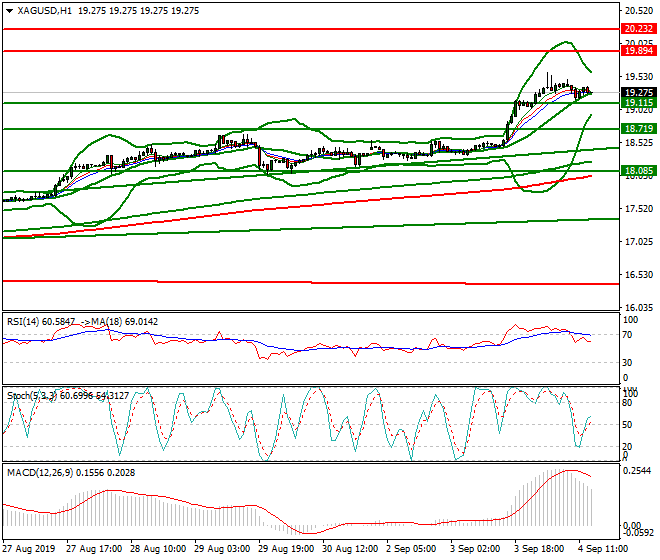
Task: Click the 28 Aug 10:00 time axis label
Action: coord(158,549)
